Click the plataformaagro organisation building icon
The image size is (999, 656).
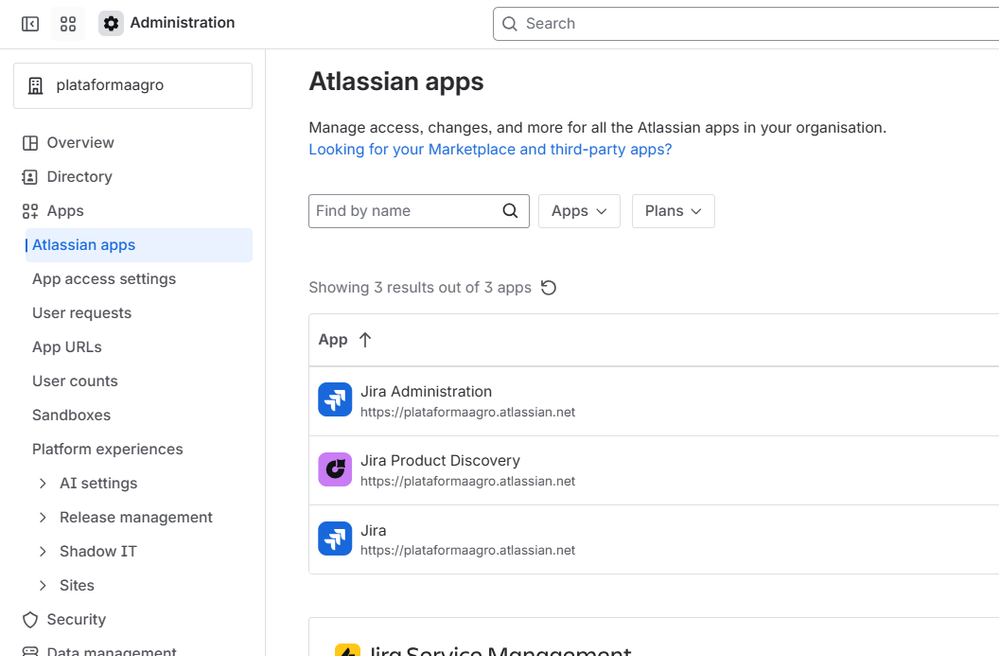coord(36,85)
